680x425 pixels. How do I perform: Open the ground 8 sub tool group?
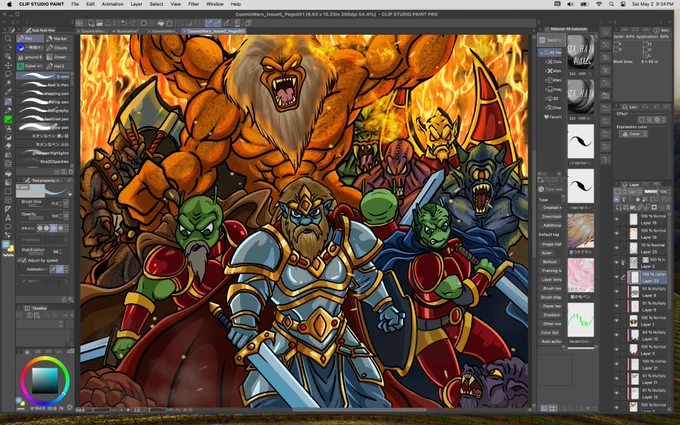click(30, 57)
